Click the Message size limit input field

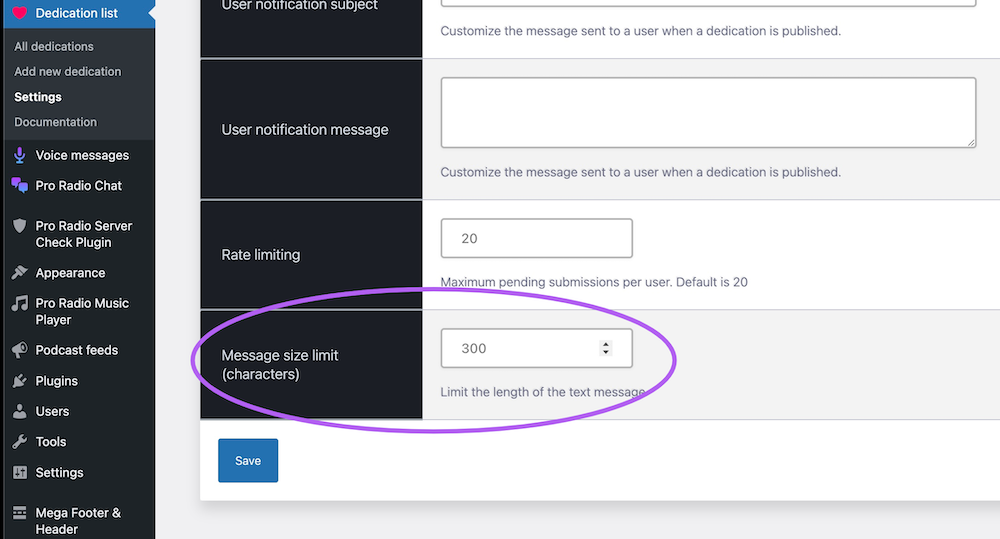(x=520, y=348)
